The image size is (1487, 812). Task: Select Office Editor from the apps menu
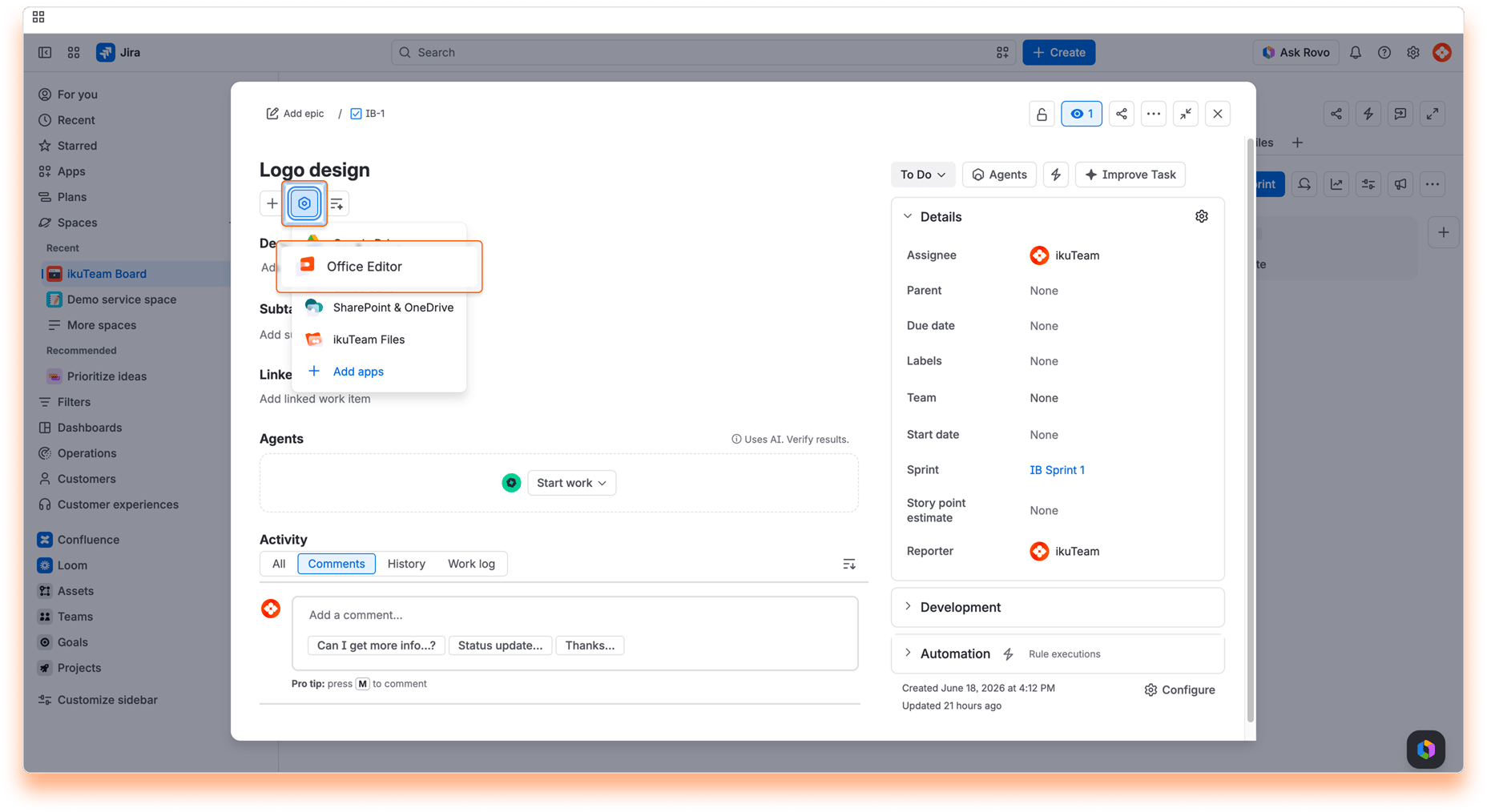379,267
